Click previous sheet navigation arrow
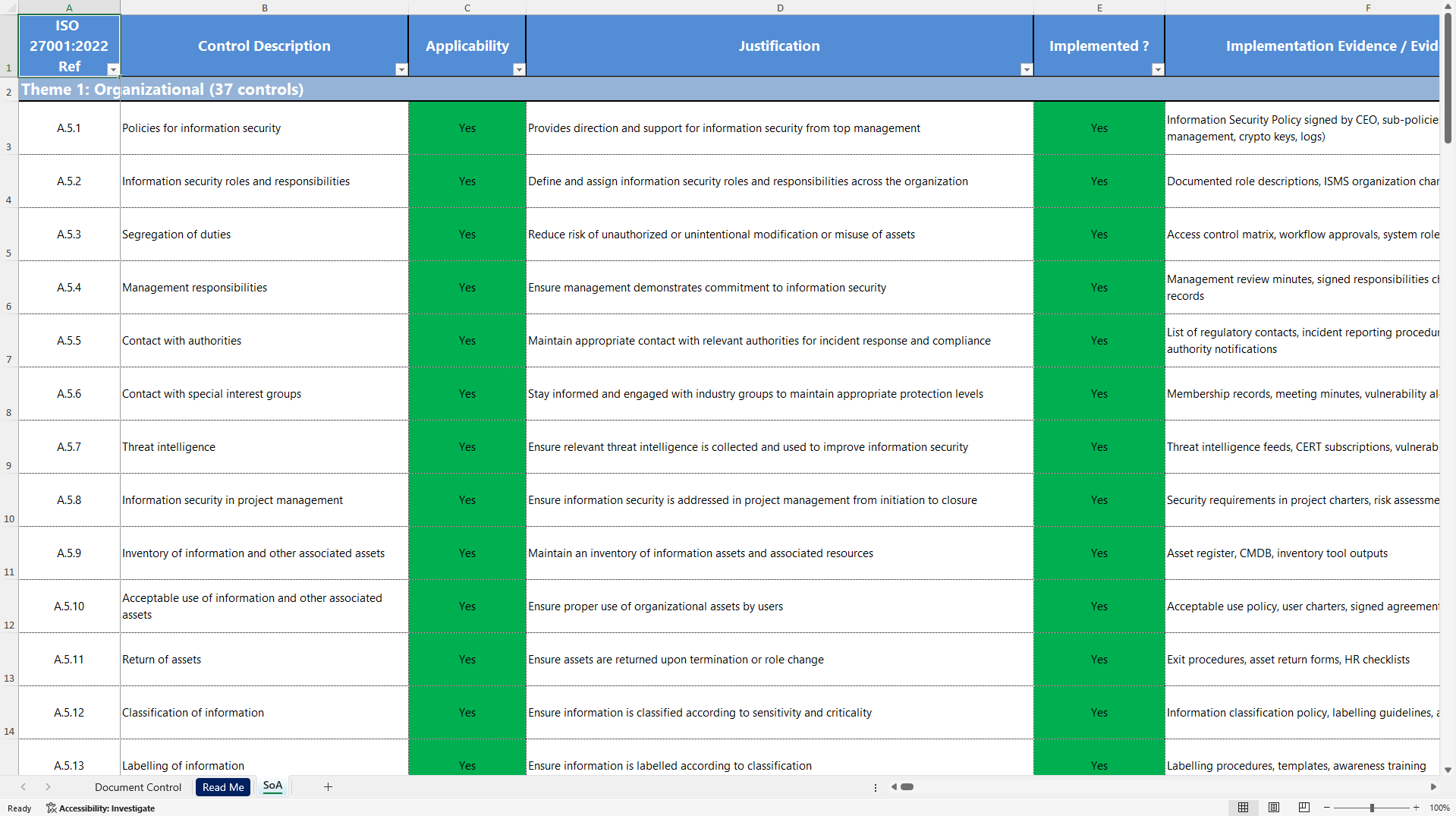 point(24,787)
